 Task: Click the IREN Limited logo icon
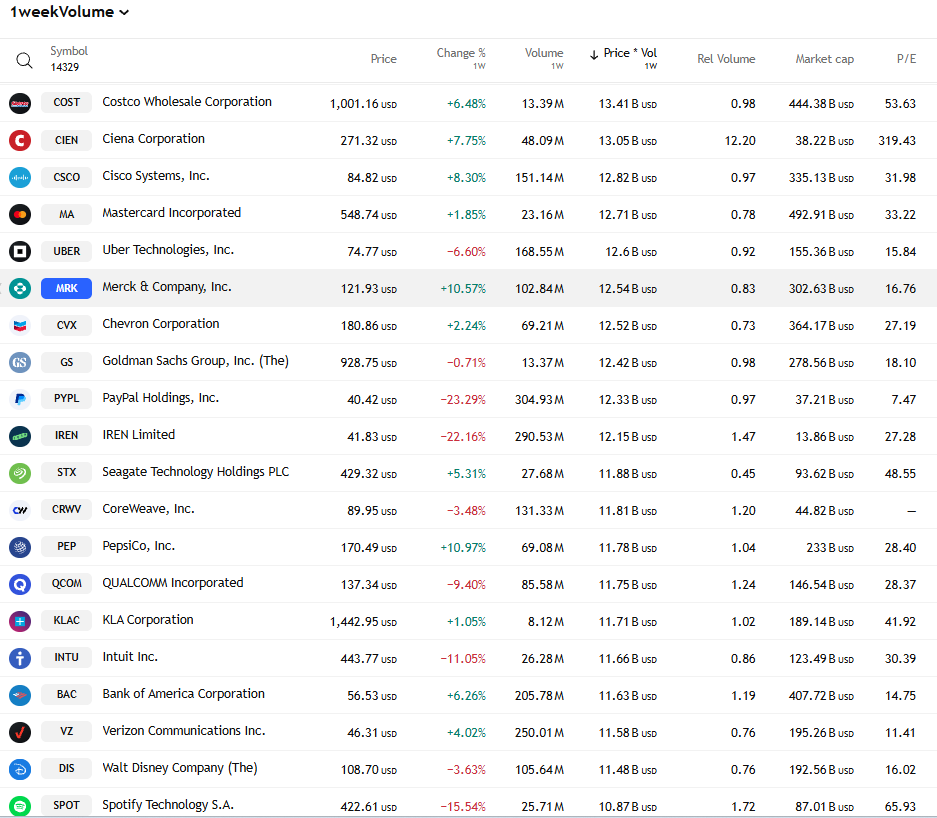click(x=20, y=436)
